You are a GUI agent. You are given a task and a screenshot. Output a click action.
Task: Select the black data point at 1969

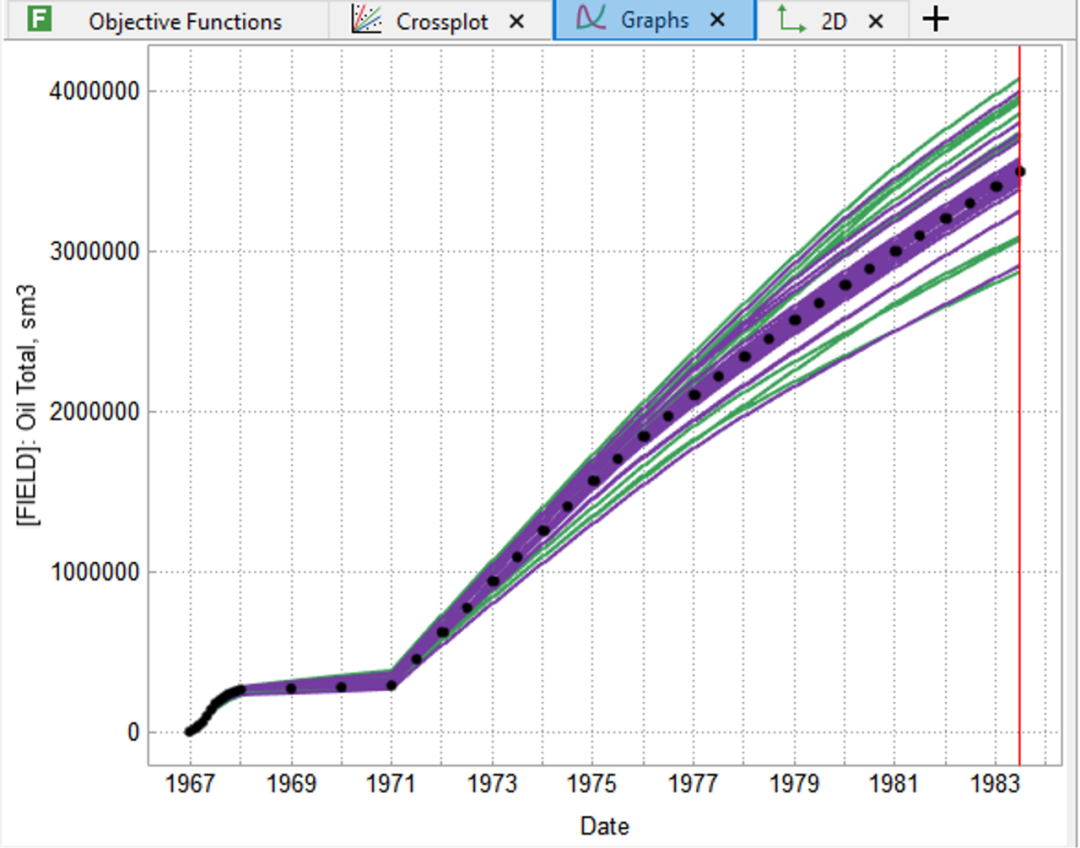[291, 688]
